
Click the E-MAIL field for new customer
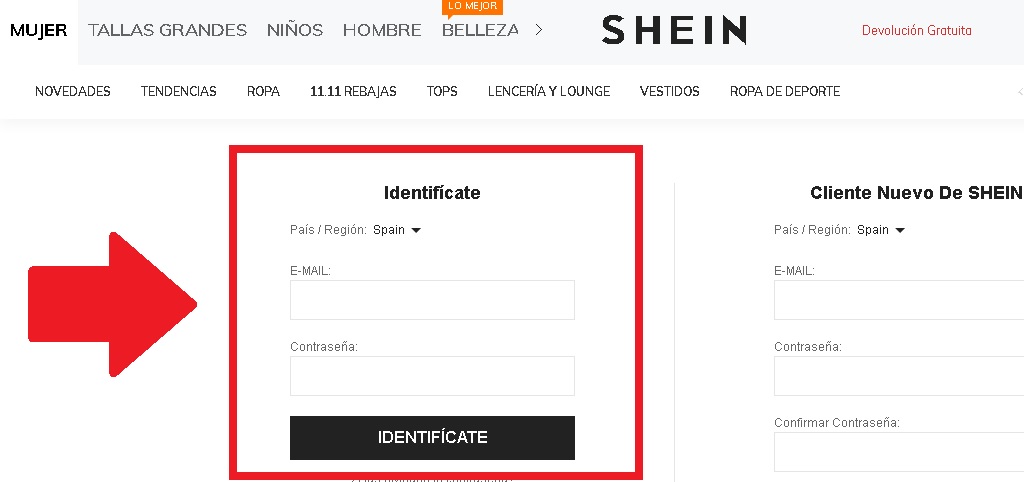[898, 300]
